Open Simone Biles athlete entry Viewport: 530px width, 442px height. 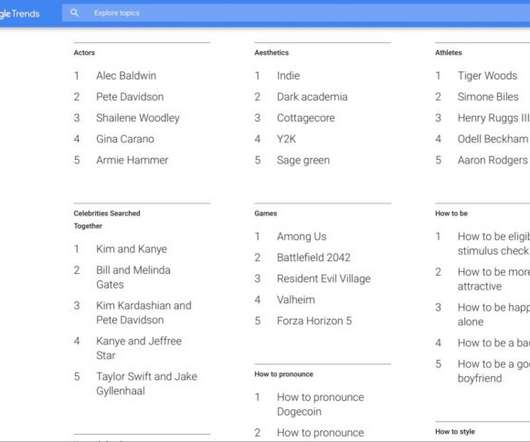tap(488, 97)
